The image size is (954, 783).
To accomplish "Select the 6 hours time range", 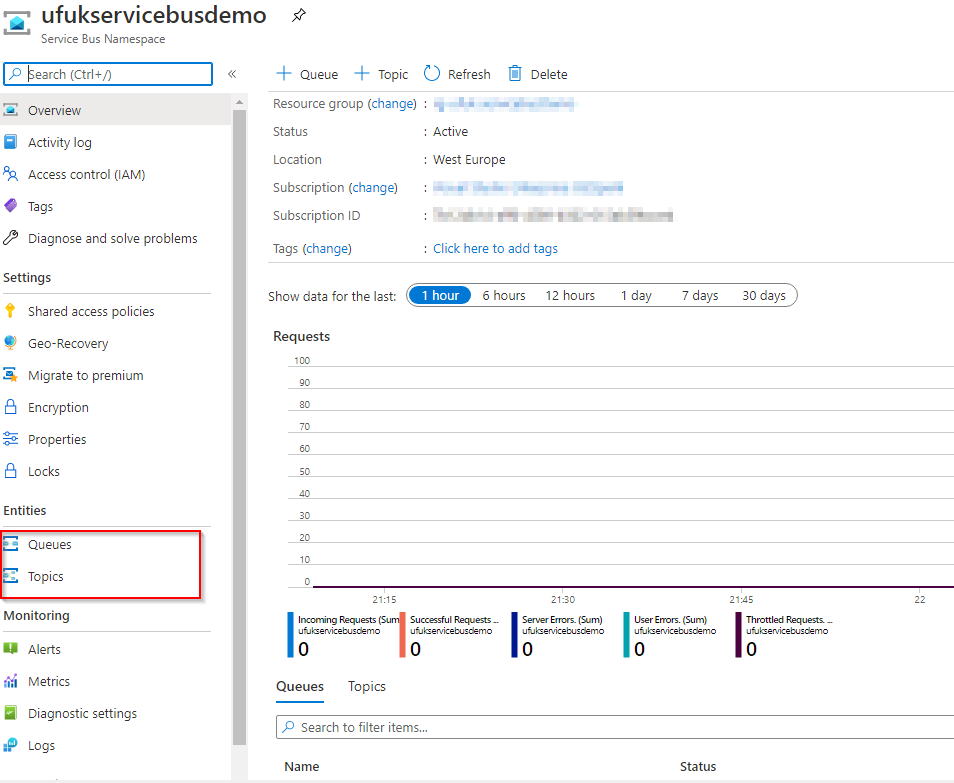I will coord(504,295).
